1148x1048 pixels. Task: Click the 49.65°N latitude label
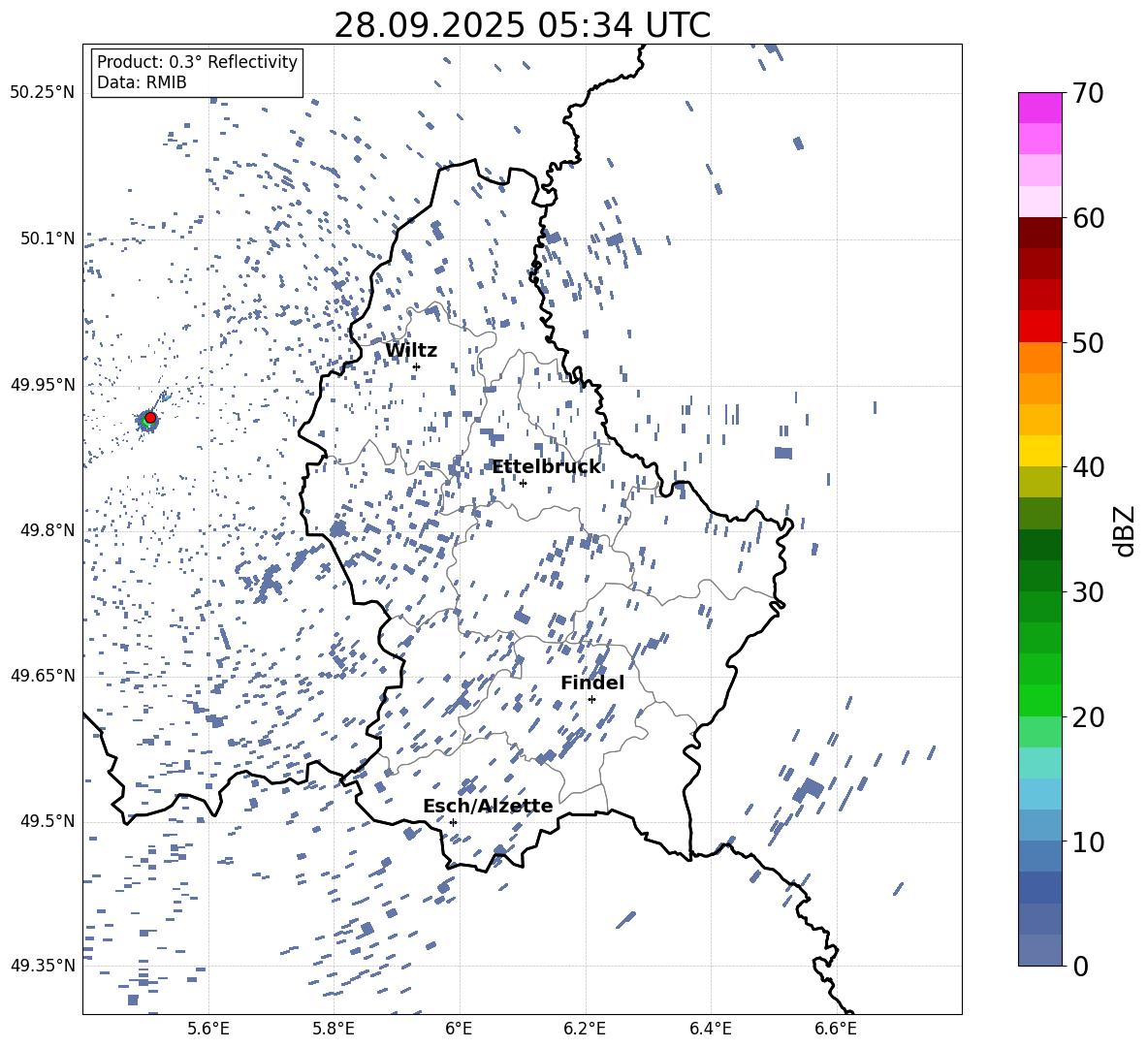43,676
